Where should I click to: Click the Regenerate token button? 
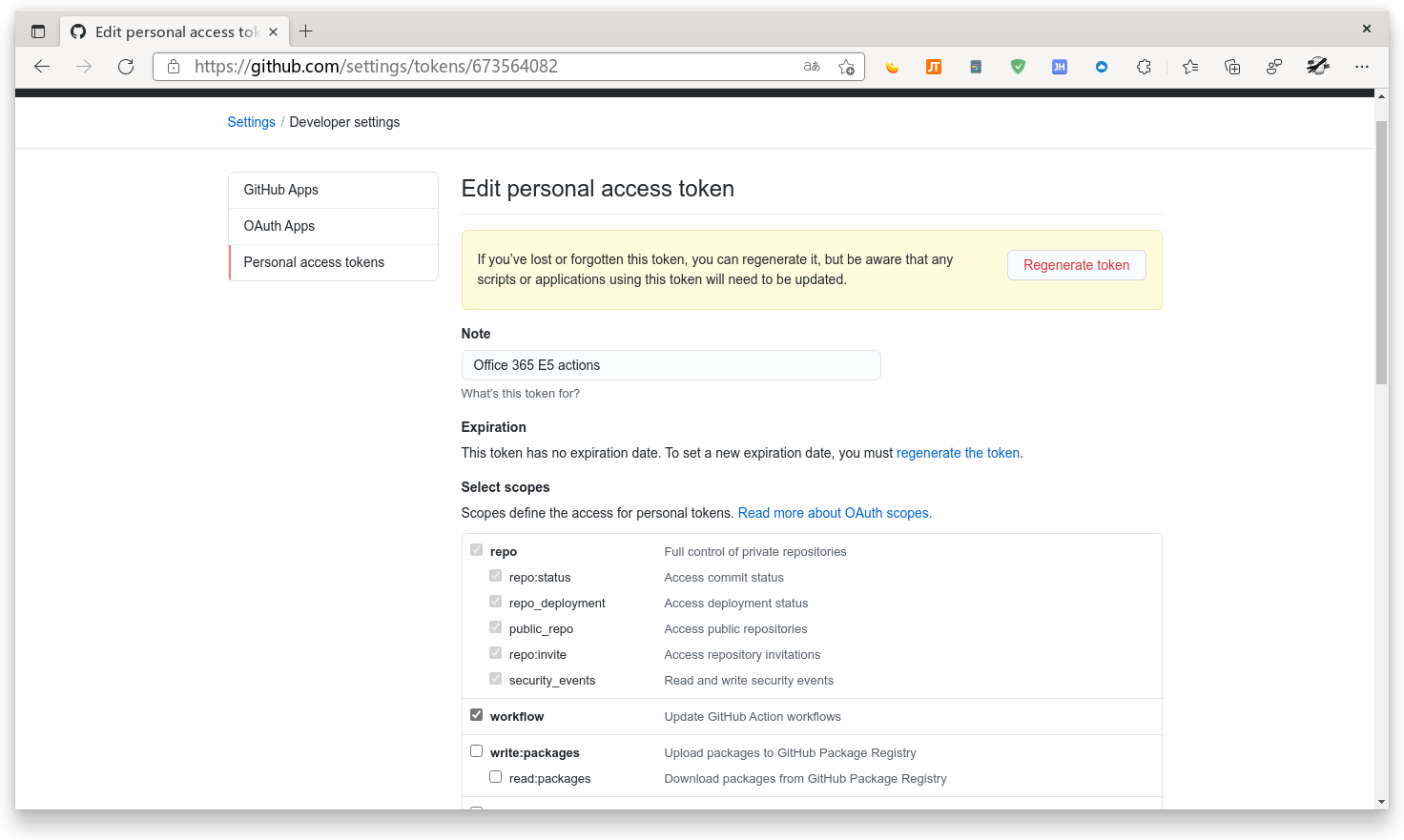click(1076, 265)
